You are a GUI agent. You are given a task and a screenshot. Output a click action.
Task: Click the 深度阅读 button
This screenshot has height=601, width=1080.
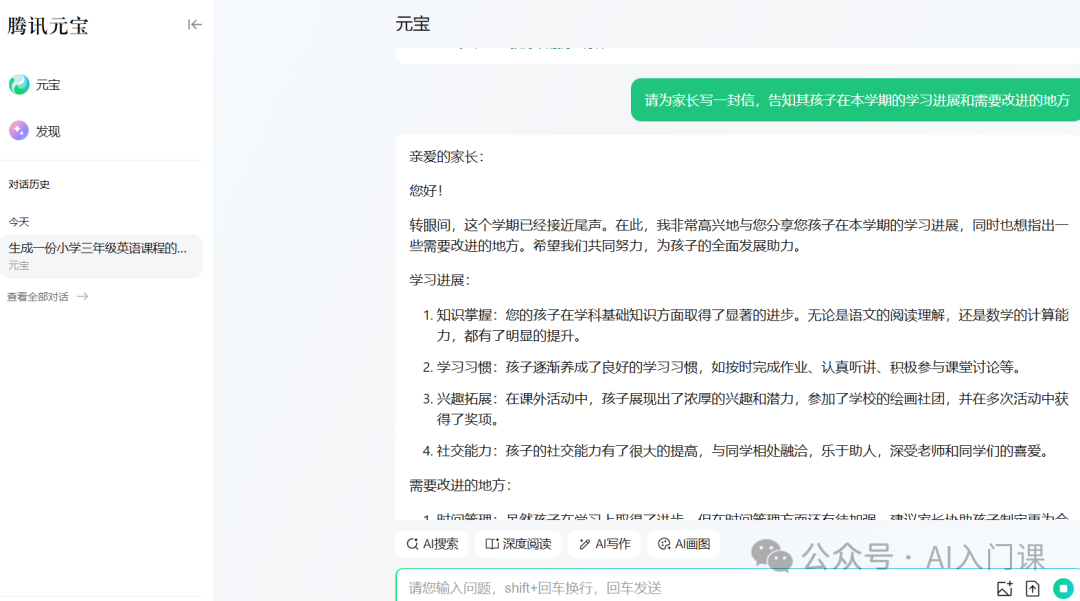518,544
